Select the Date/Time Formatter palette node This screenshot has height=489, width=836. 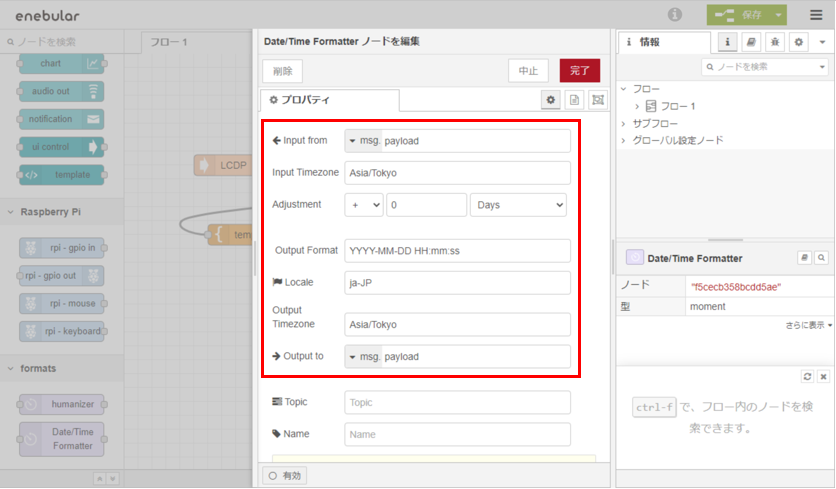[61, 439]
